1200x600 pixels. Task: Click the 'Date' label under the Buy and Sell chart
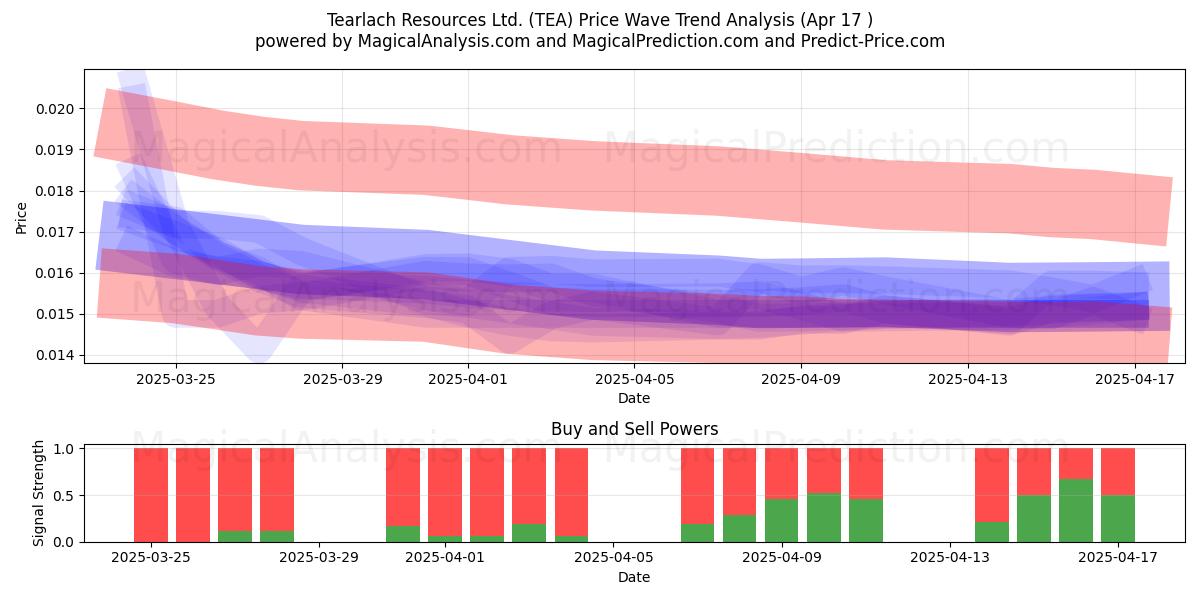click(634, 577)
